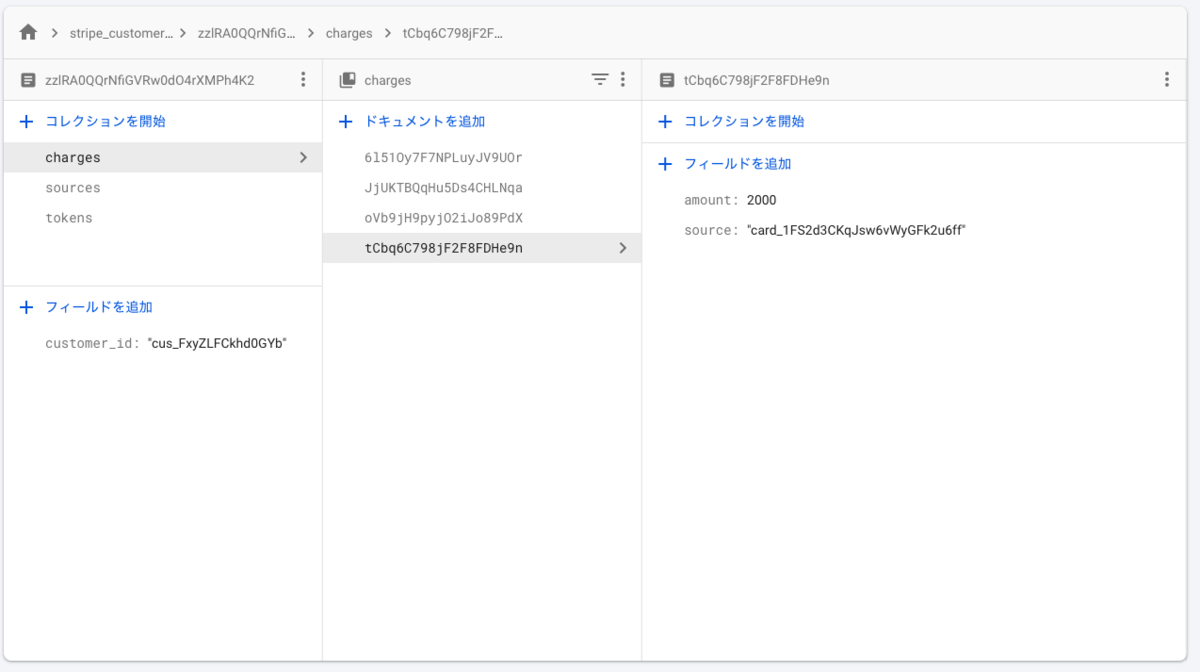This screenshot has height=672, width=1200.
Task: Select the tokens collection
Action: (70, 217)
